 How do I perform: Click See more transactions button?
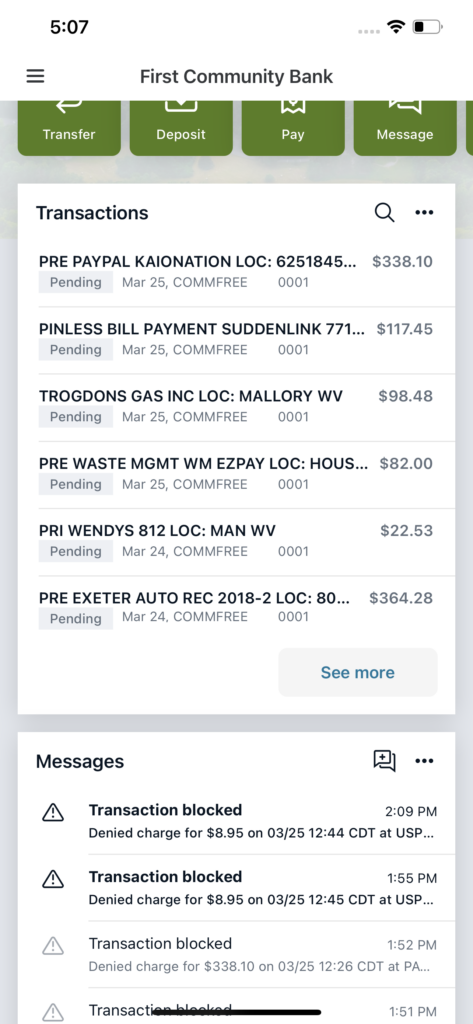358,673
